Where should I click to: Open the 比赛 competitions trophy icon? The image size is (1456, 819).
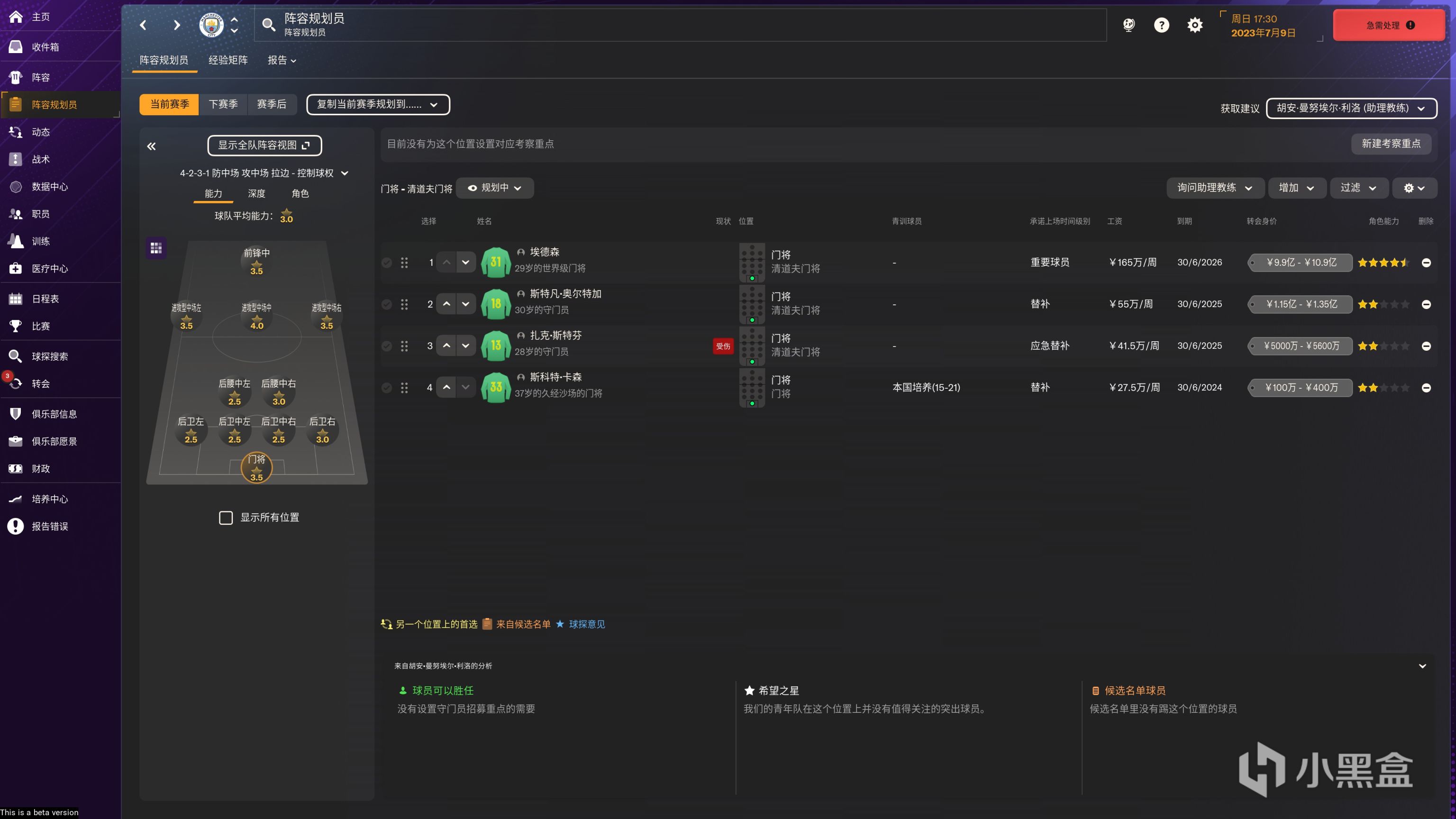pos(16,326)
